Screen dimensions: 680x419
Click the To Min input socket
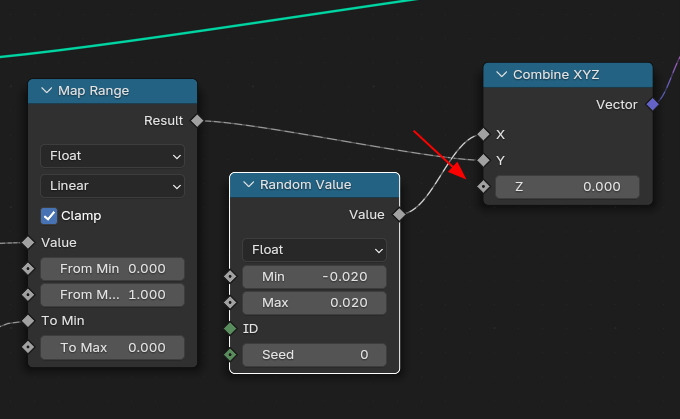(28, 321)
